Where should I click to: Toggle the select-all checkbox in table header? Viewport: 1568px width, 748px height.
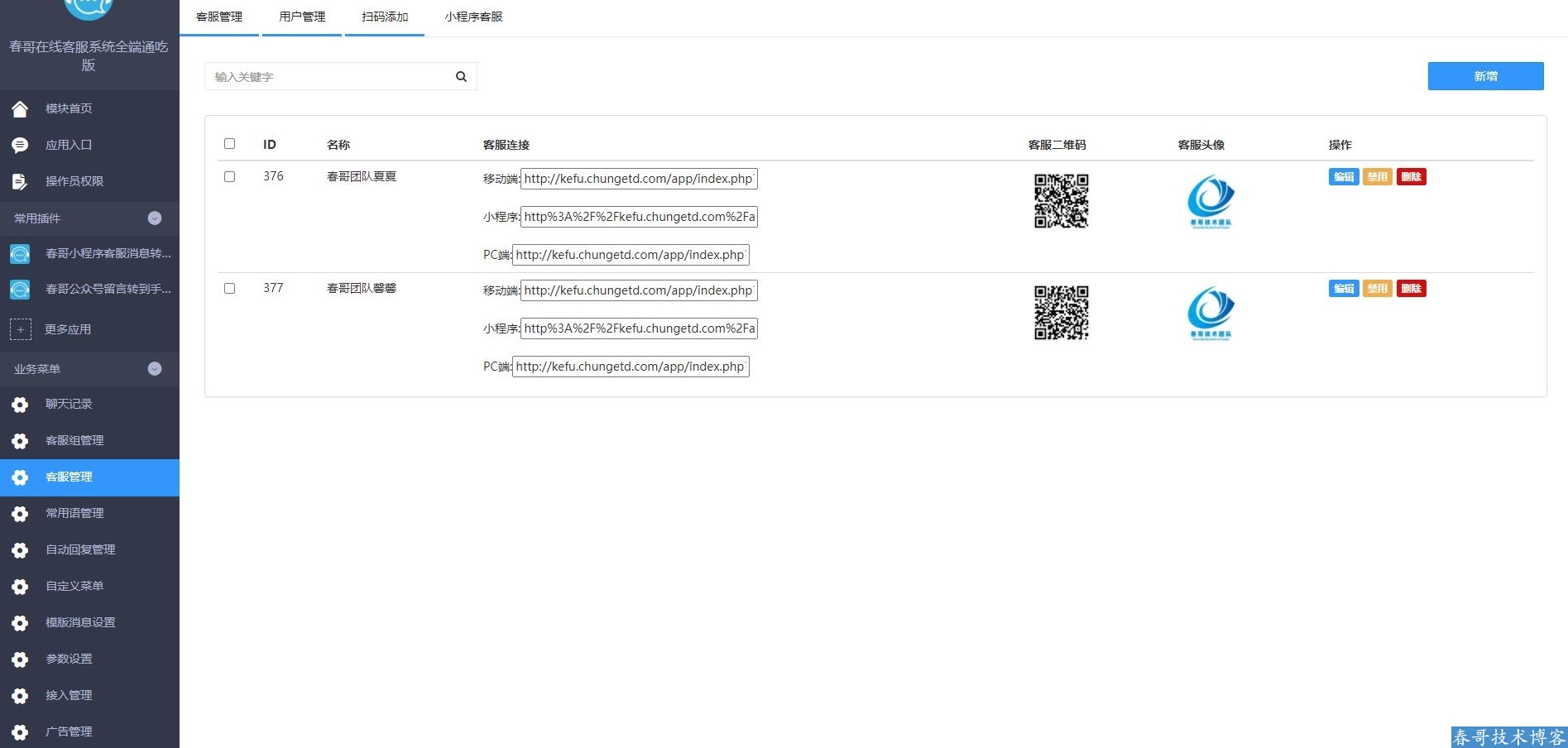[x=230, y=144]
